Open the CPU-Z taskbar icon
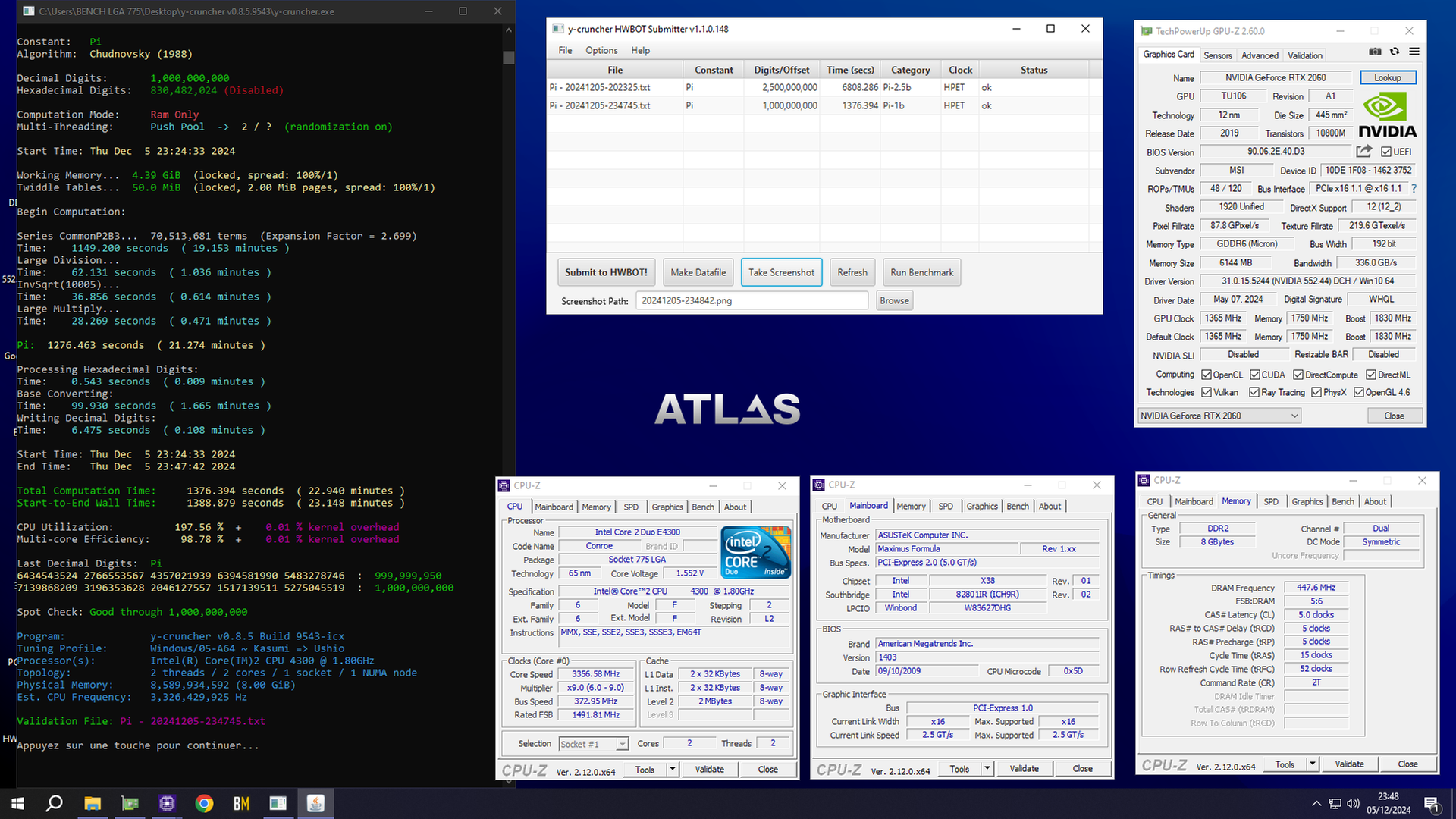Screen dimensions: 1456x819 167,803
